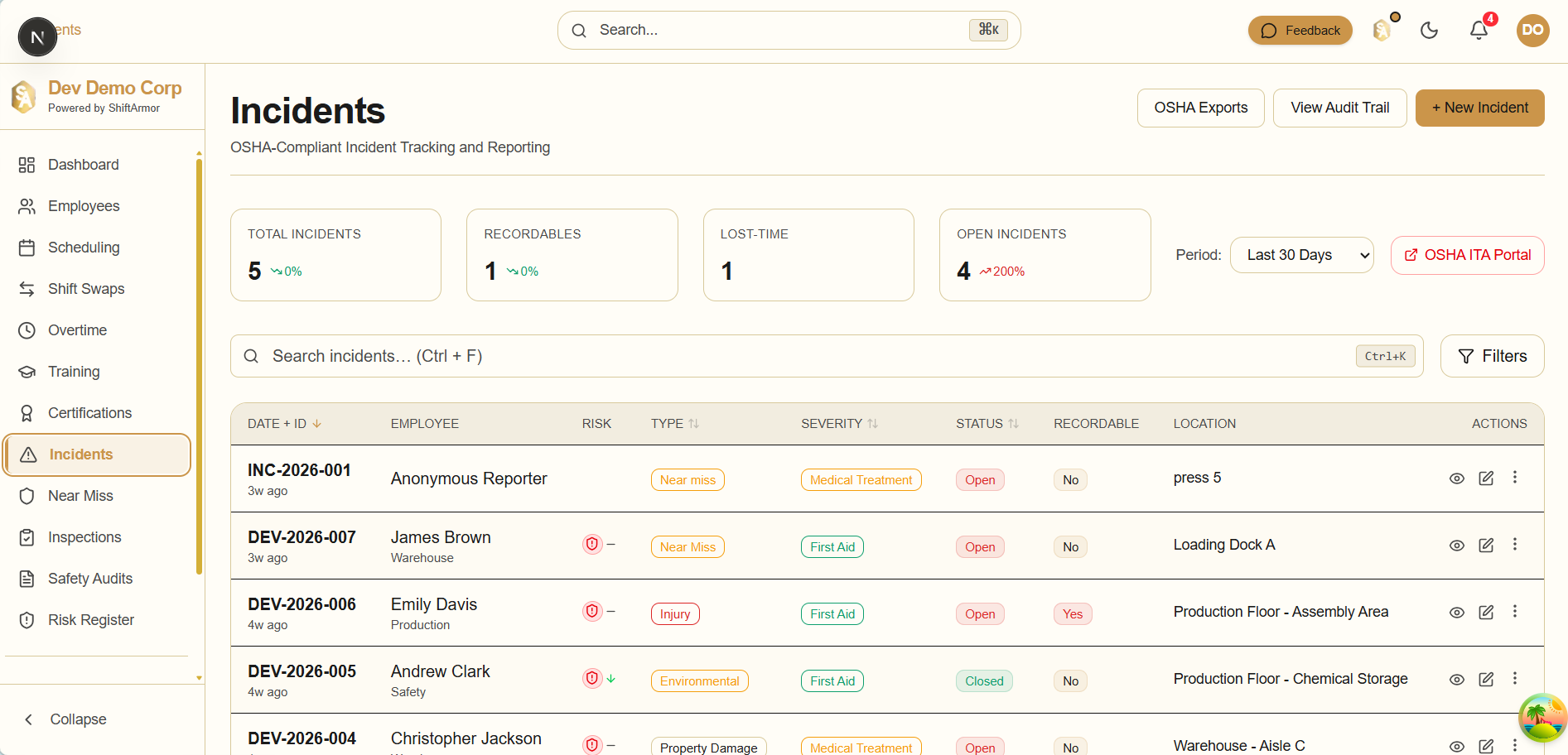This screenshot has width=1568, height=755.
Task: Sort table by Severity column
Action: [839, 424]
